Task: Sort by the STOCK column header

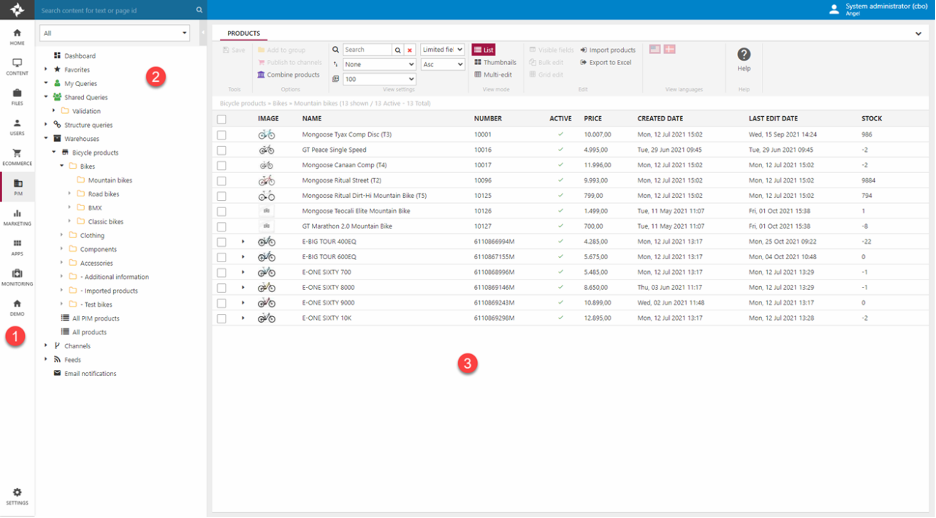Action: point(872,119)
